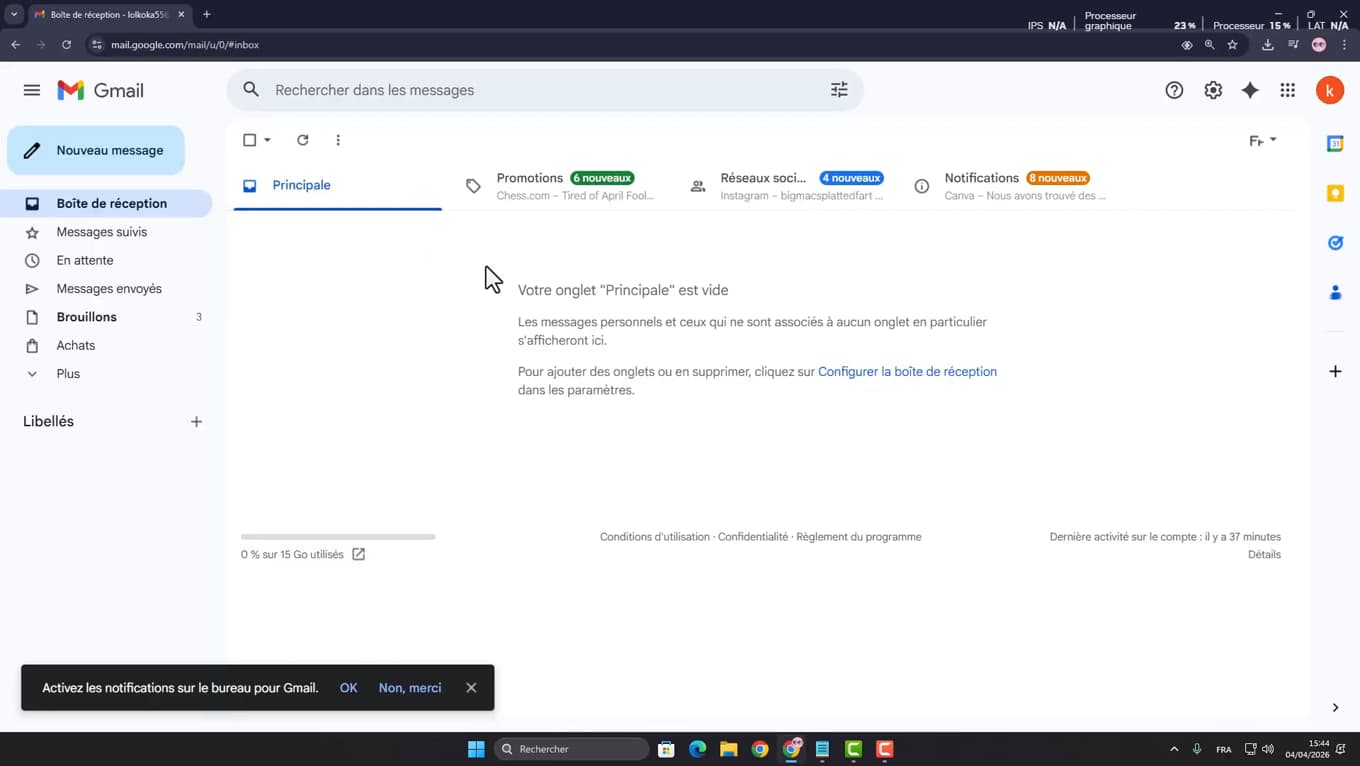Screen dimensions: 1360x766
Task: Open the select dropdown arrow beside the checkbox
Action: (267, 140)
